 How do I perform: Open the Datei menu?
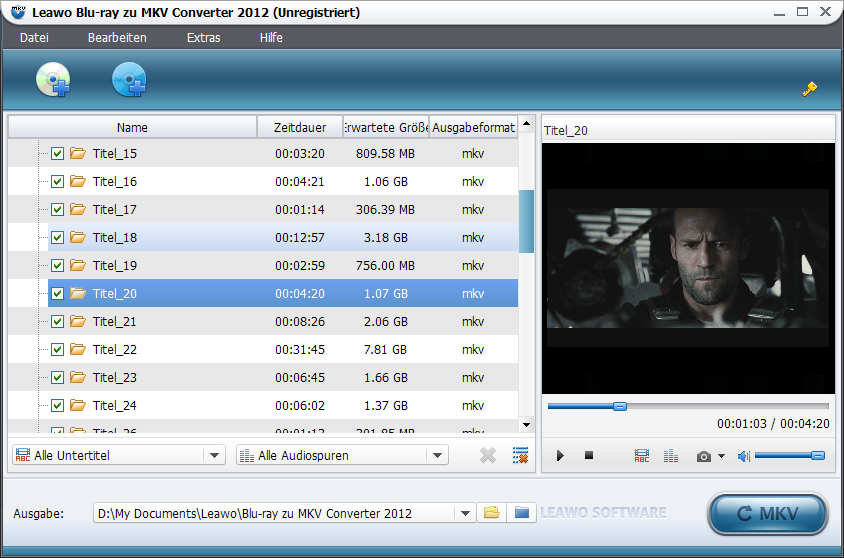pos(34,38)
